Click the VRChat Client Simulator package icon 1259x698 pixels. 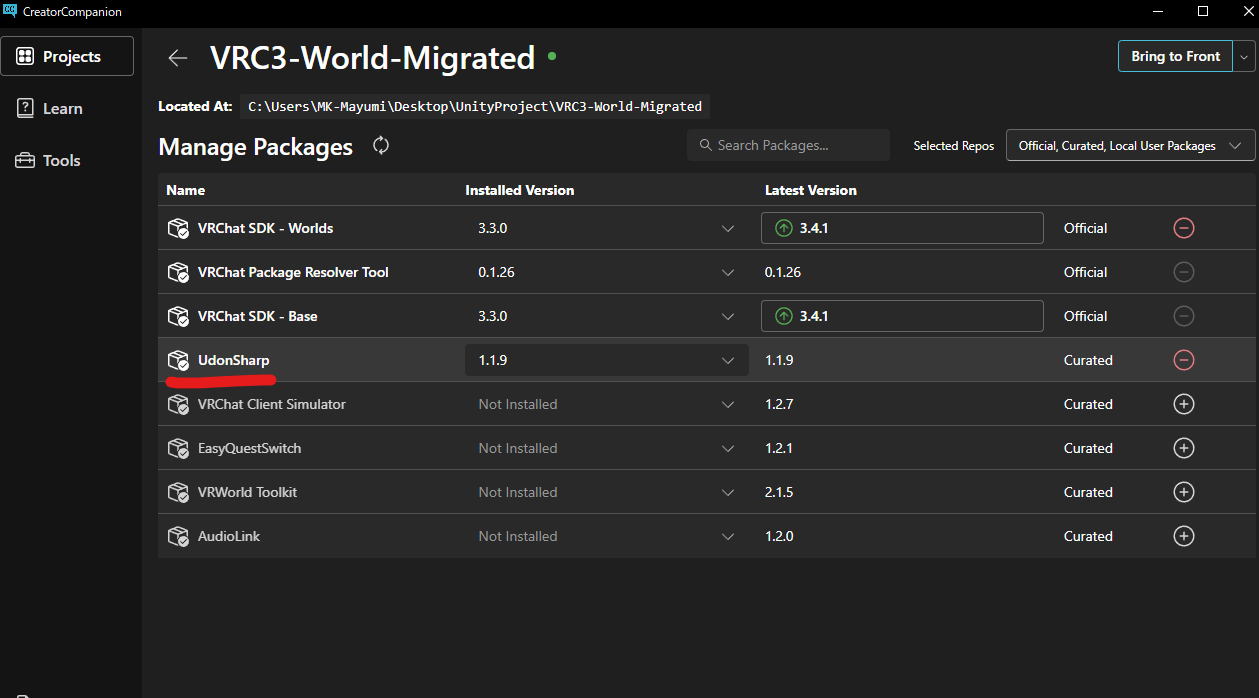(178, 405)
